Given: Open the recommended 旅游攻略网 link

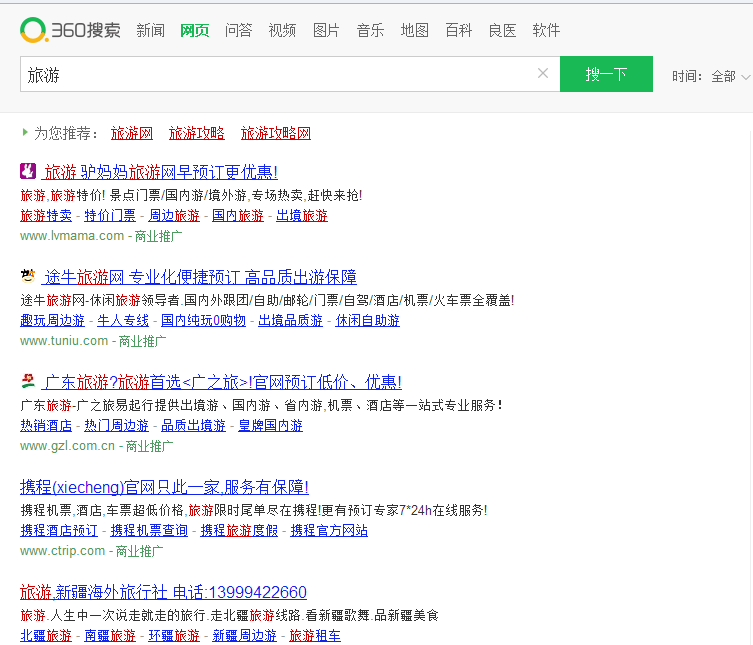Looking at the screenshot, I should click(276, 133).
